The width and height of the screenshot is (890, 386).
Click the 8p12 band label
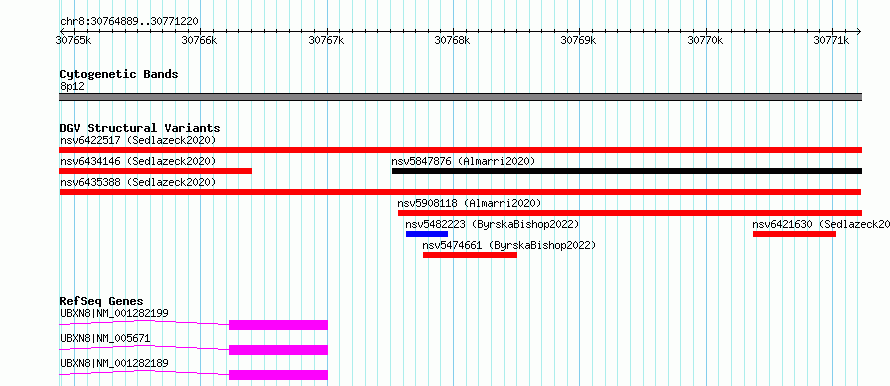72,86
